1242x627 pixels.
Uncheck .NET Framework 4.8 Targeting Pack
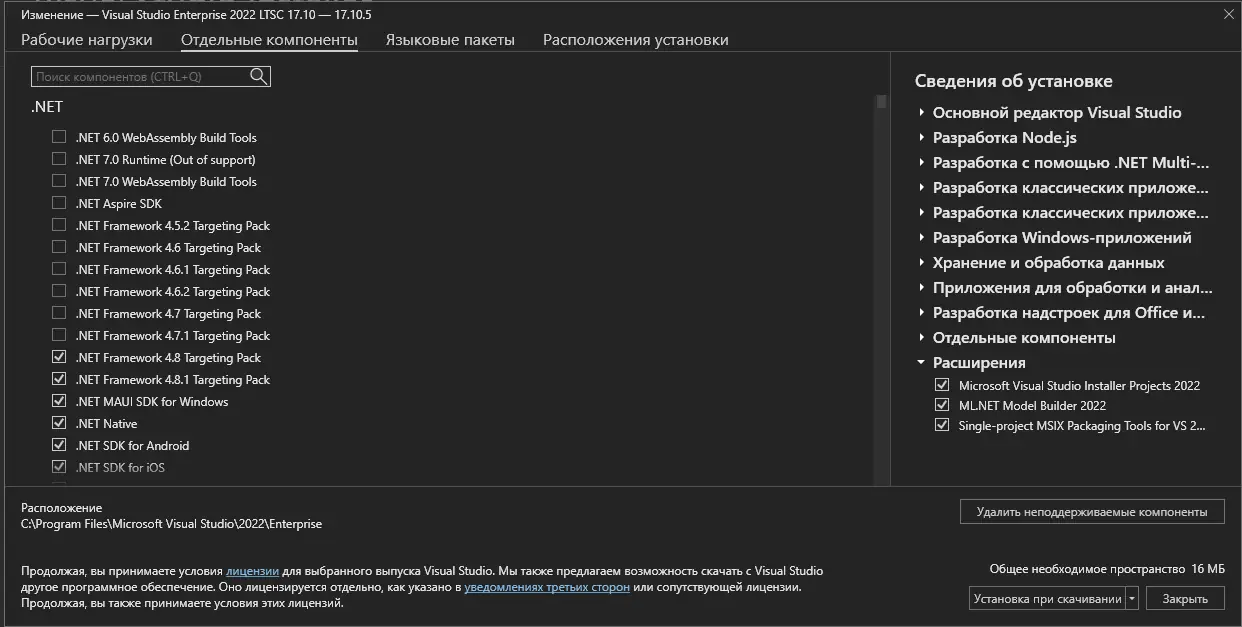[59, 357]
